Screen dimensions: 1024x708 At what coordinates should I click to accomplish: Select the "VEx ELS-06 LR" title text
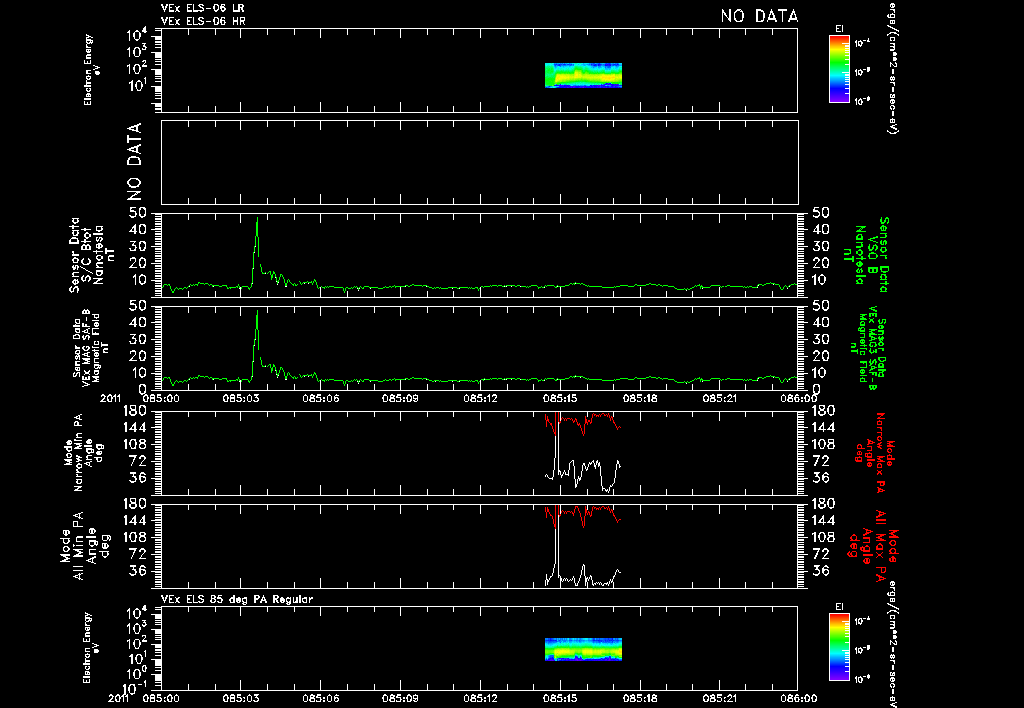pos(203,8)
